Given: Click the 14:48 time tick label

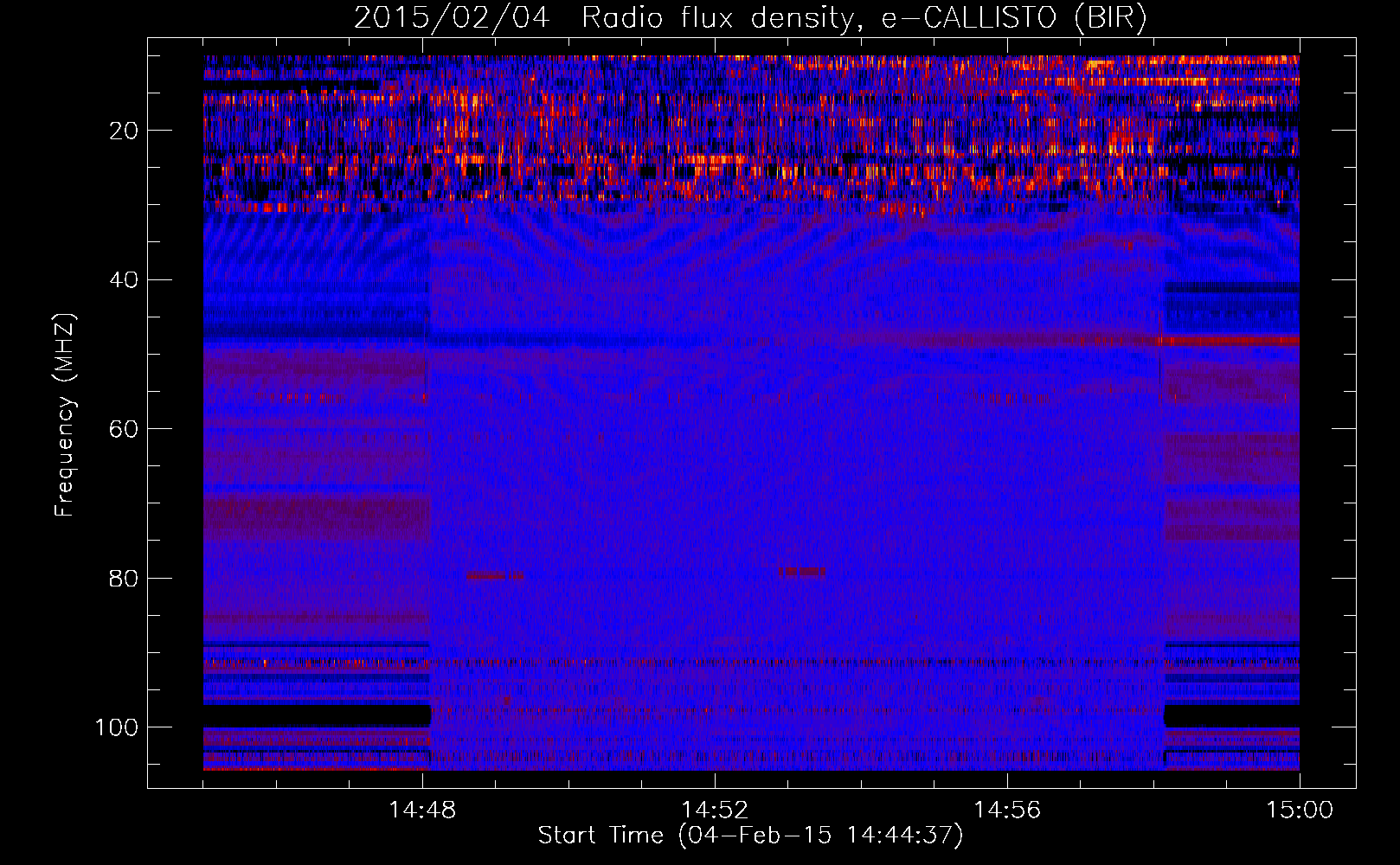Looking at the screenshot, I should point(422,811).
